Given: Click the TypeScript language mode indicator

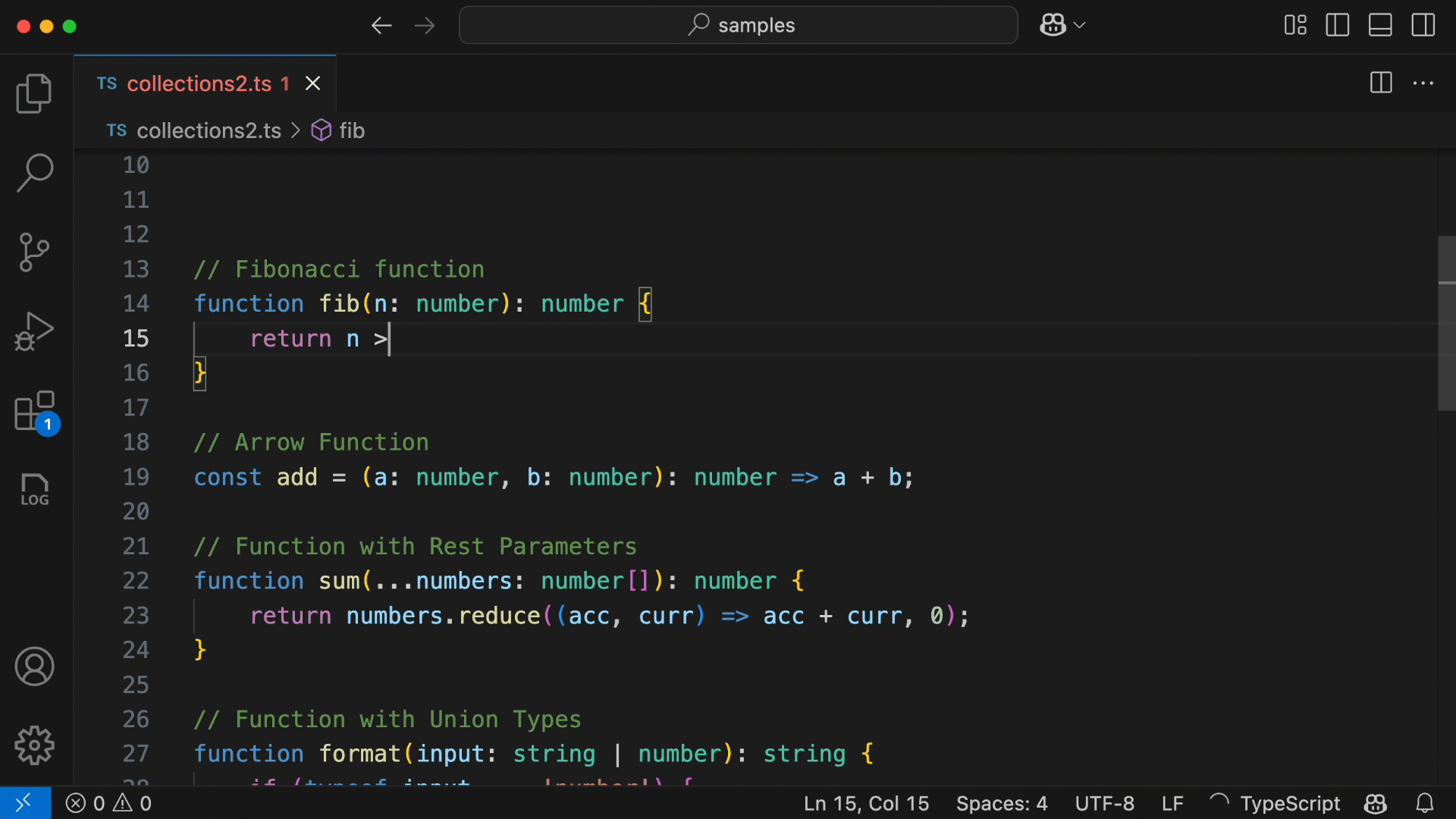Looking at the screenshot, I should point(1289,803).
